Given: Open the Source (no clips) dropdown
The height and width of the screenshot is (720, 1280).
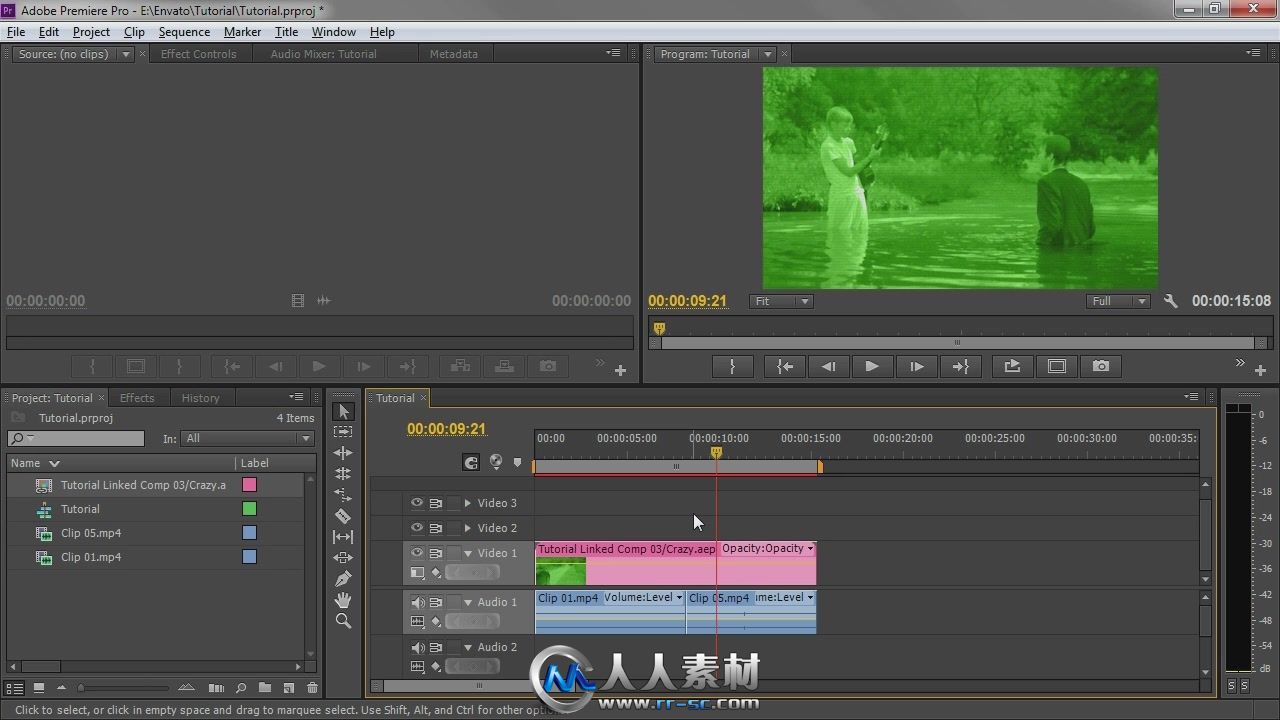Looking at the screenshot, I should point(126,54).
